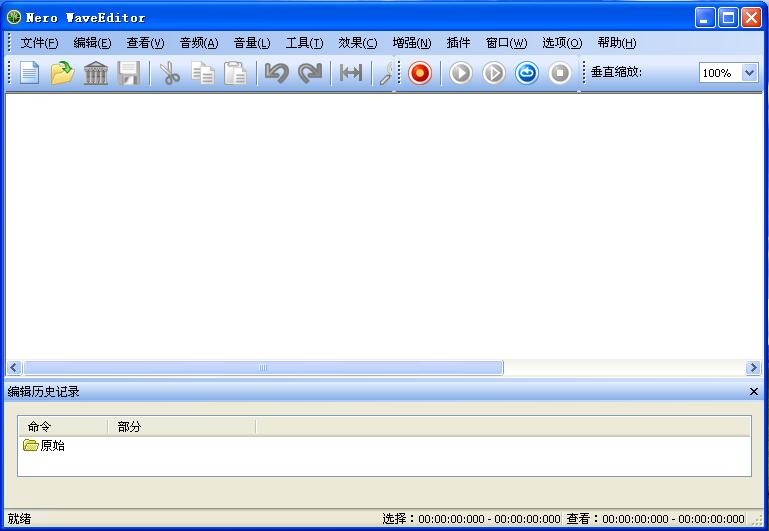Open the audio library building icon
This screenshot has width=769, height=531.
(96, 73)
